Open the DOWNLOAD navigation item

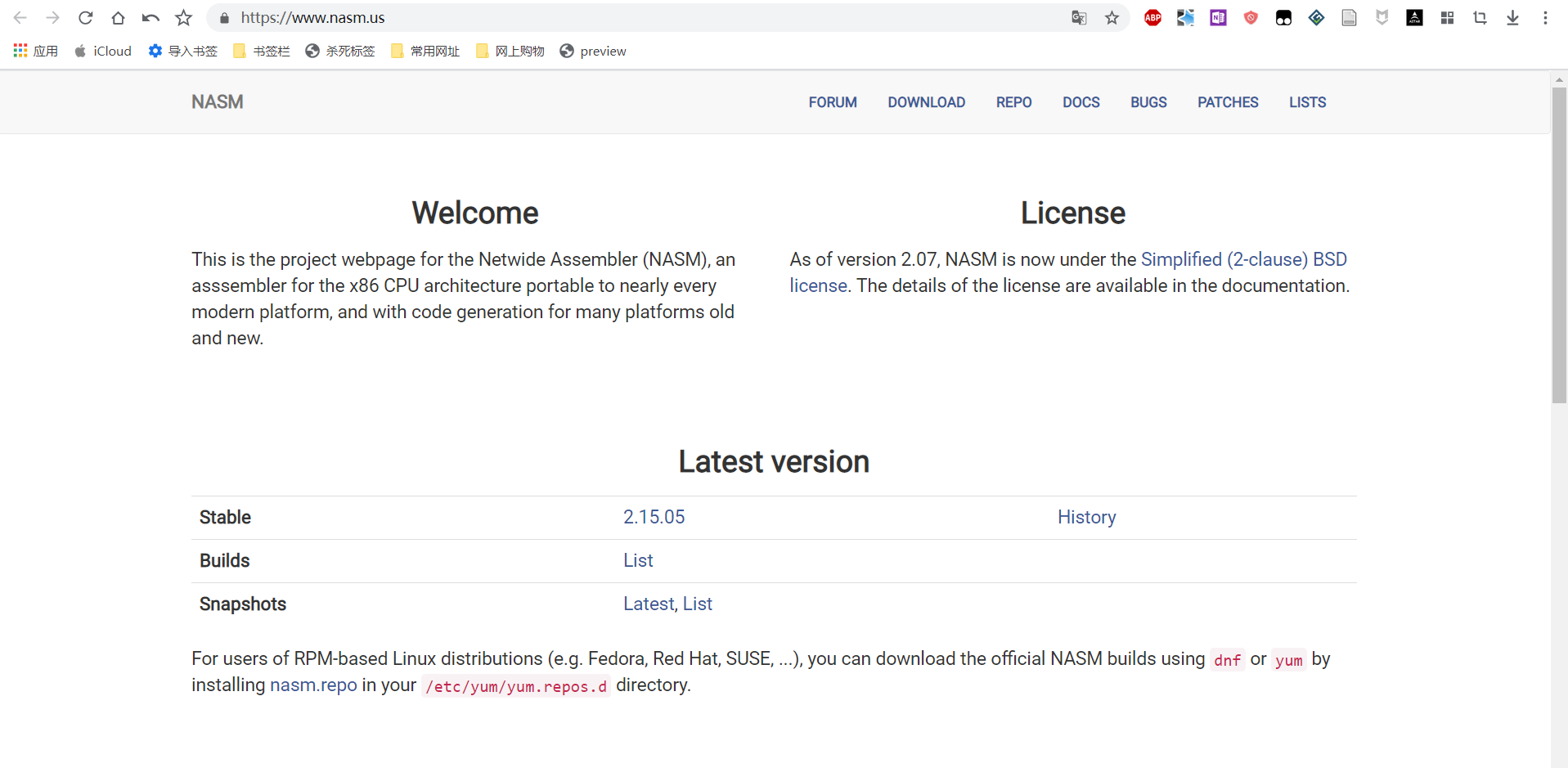[x=926, y=102]
